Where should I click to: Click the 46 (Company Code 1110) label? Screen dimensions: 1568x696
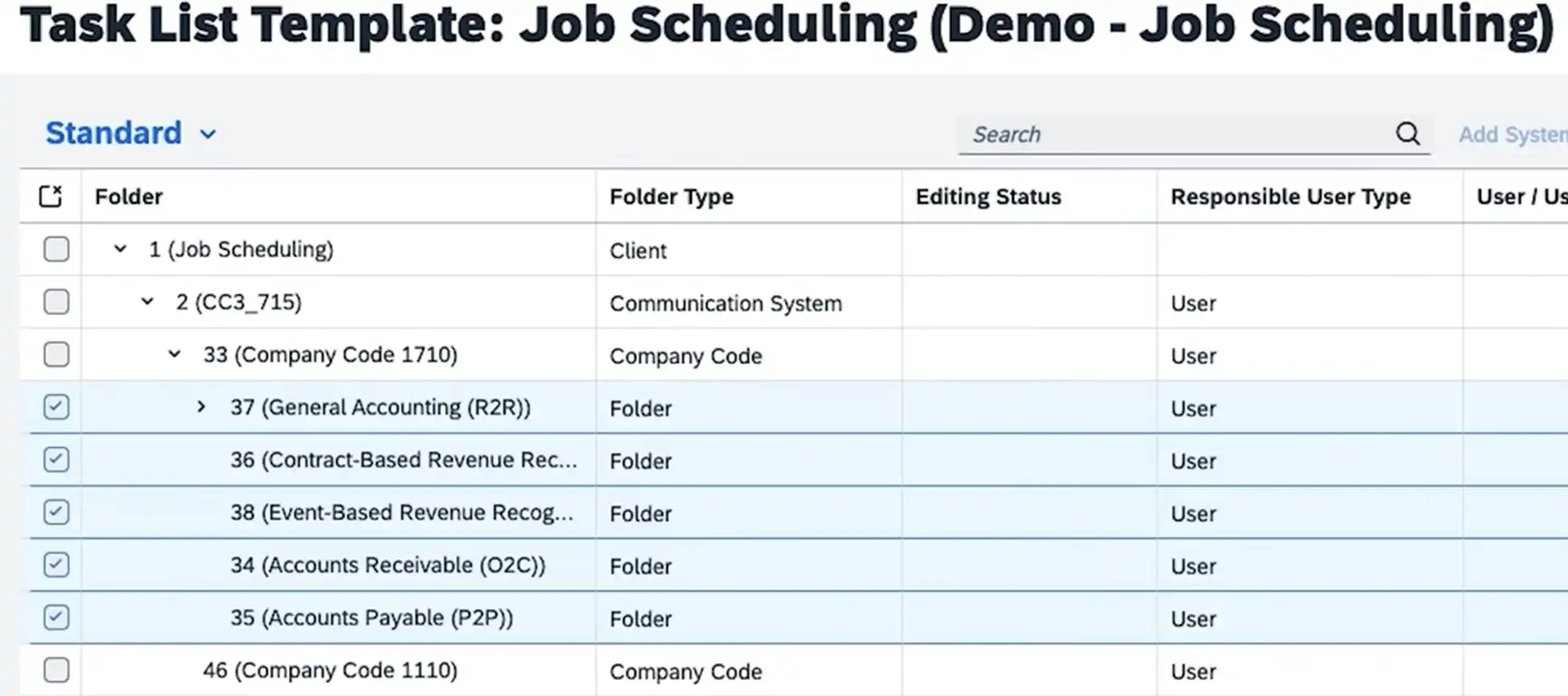[330, 670]
